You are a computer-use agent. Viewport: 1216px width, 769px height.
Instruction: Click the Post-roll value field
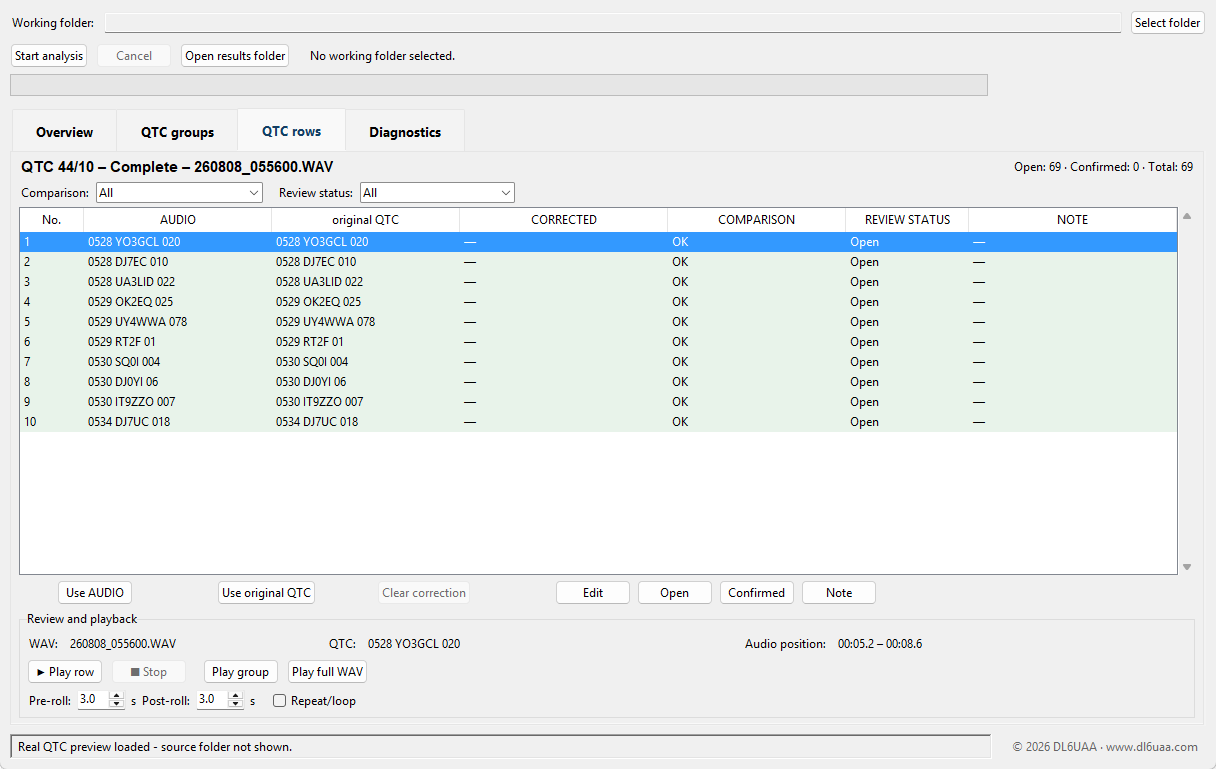(212, 700)
